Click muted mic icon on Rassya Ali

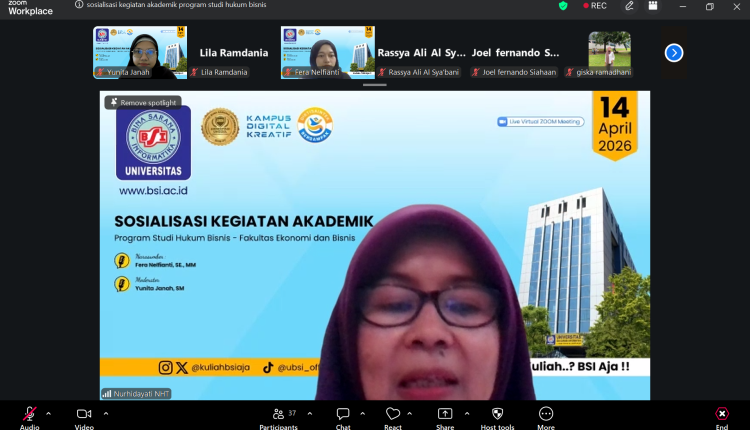click(382, 72)
